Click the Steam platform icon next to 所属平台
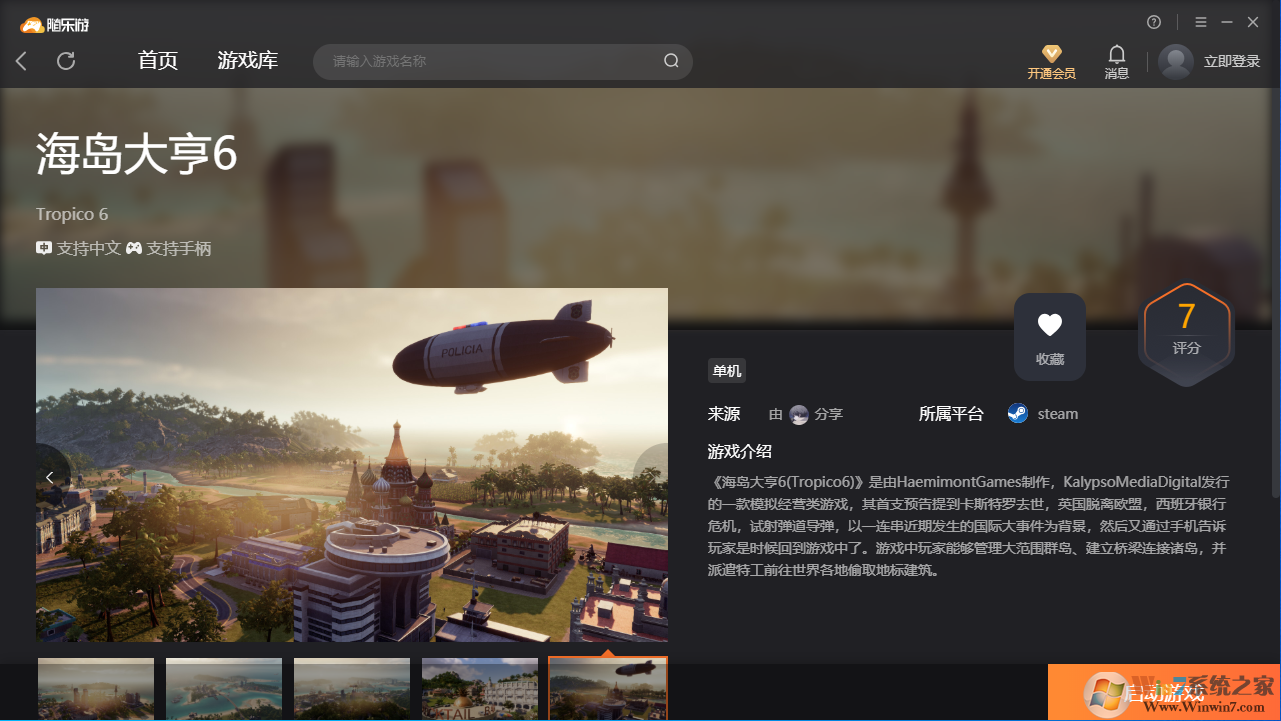Image resolution: width=1281 pixels, height=721 pixels. coord(1016,413)
